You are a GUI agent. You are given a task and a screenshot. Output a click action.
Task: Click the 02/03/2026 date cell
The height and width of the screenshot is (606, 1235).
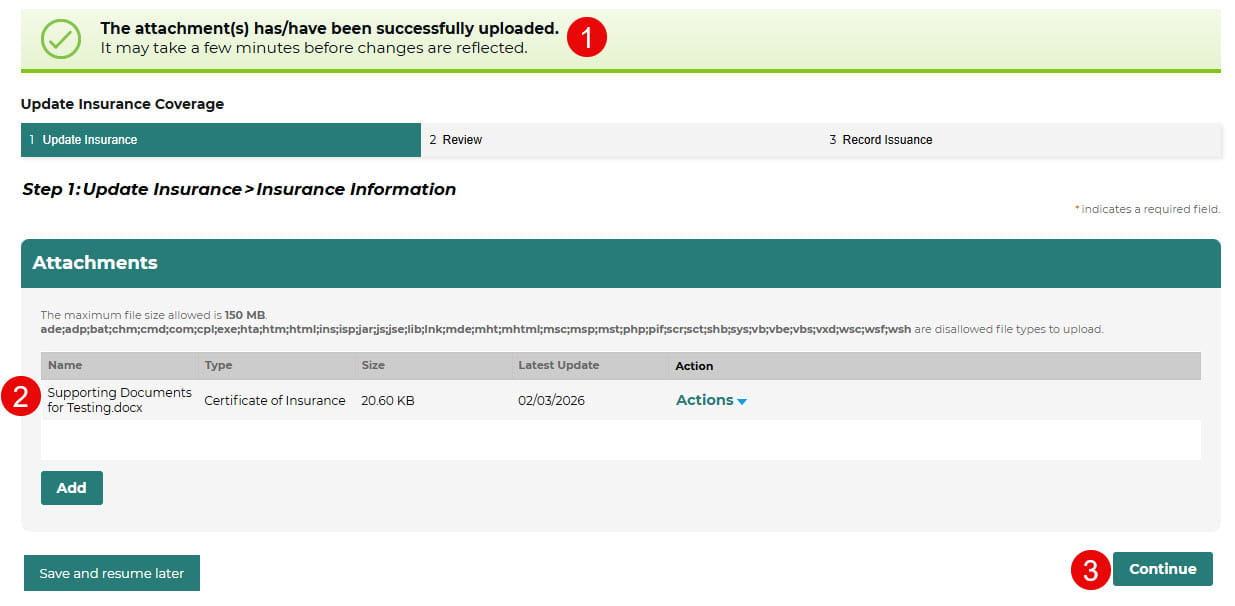(551, 400)
